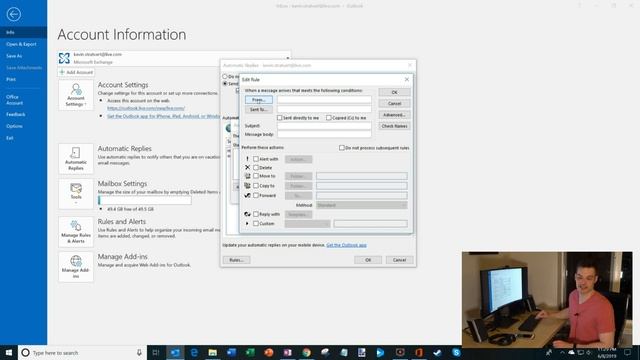Click the Message body input field
This screenshot has width=640, height=360.
tap(324, 134)
